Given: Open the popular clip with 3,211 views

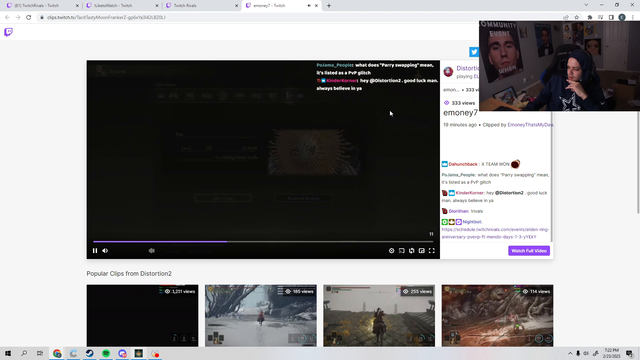Looking at the screenshot, I should tap(142, 316).
